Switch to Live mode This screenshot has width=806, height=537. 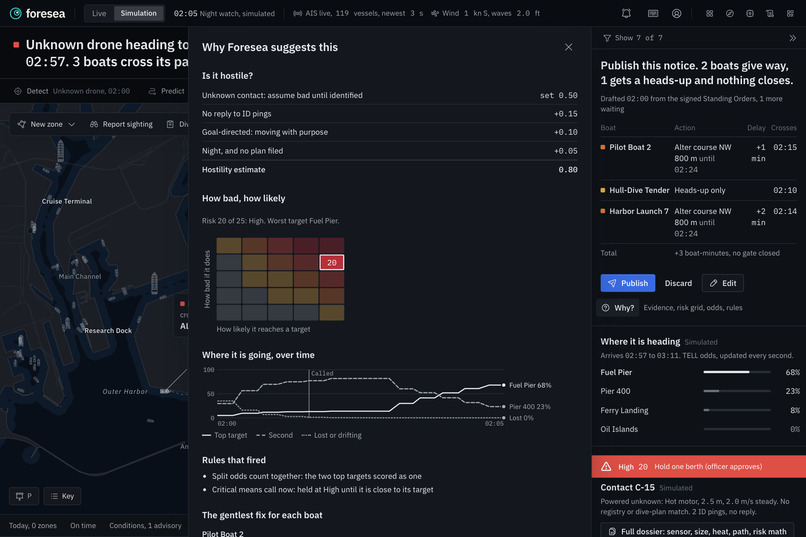99,13
